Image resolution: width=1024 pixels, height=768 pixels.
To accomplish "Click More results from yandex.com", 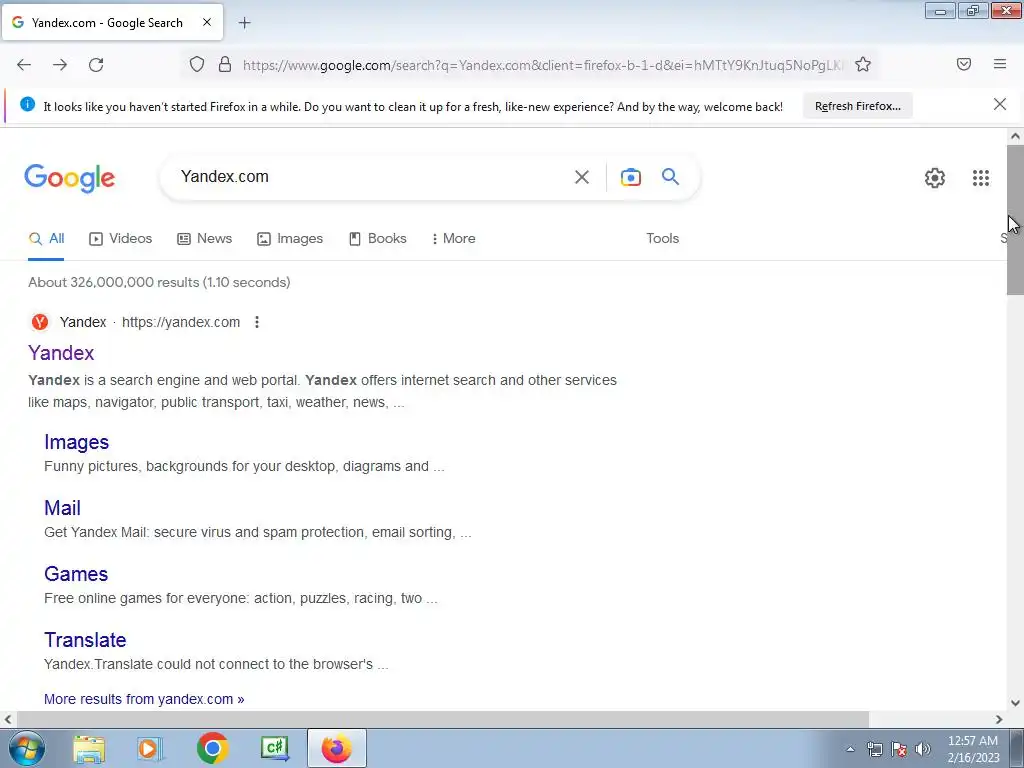I will (x=144, y=699).
